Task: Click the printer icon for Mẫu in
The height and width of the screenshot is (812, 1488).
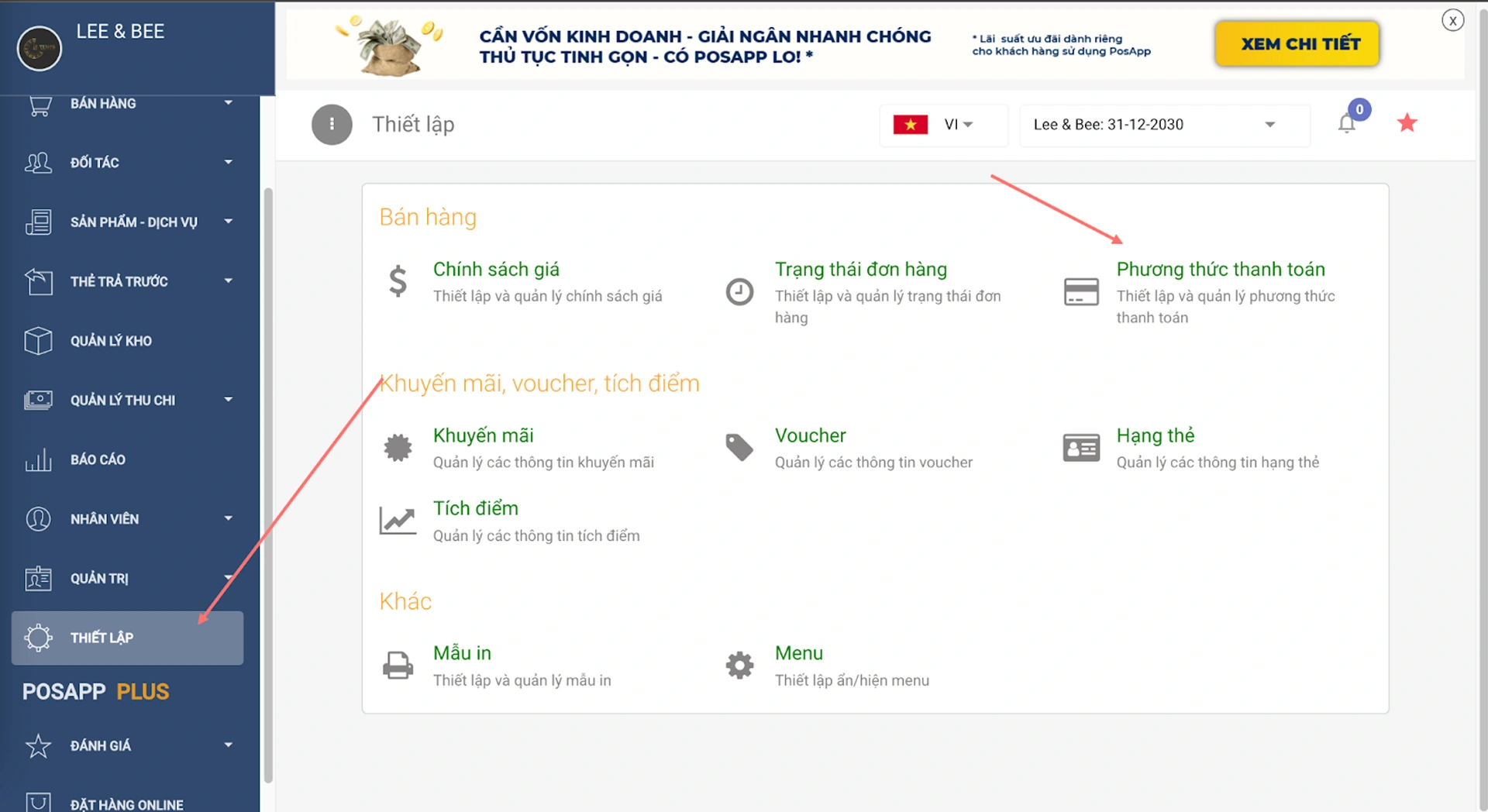Action: 398,666
